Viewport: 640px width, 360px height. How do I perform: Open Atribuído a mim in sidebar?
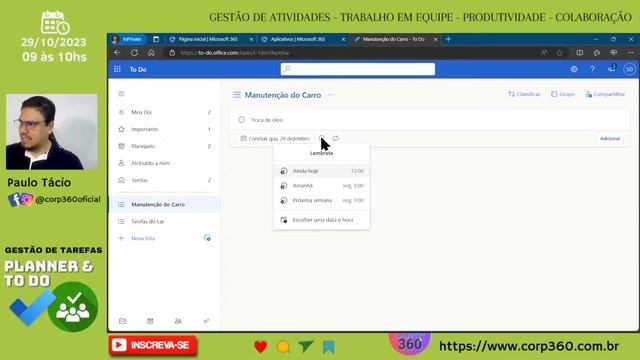tap(164, 163)
